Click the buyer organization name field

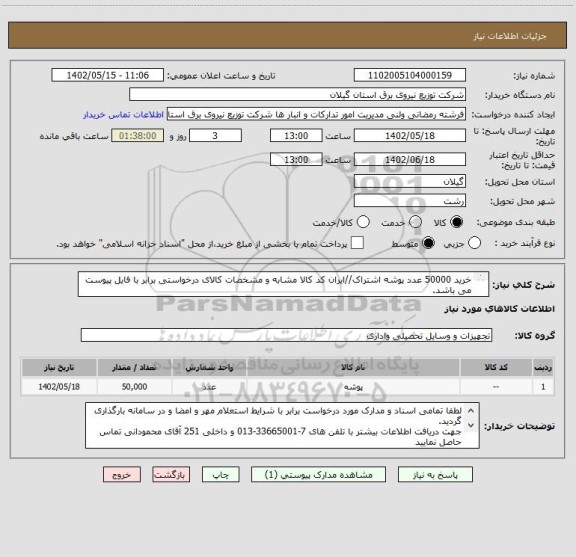[298, 95]
